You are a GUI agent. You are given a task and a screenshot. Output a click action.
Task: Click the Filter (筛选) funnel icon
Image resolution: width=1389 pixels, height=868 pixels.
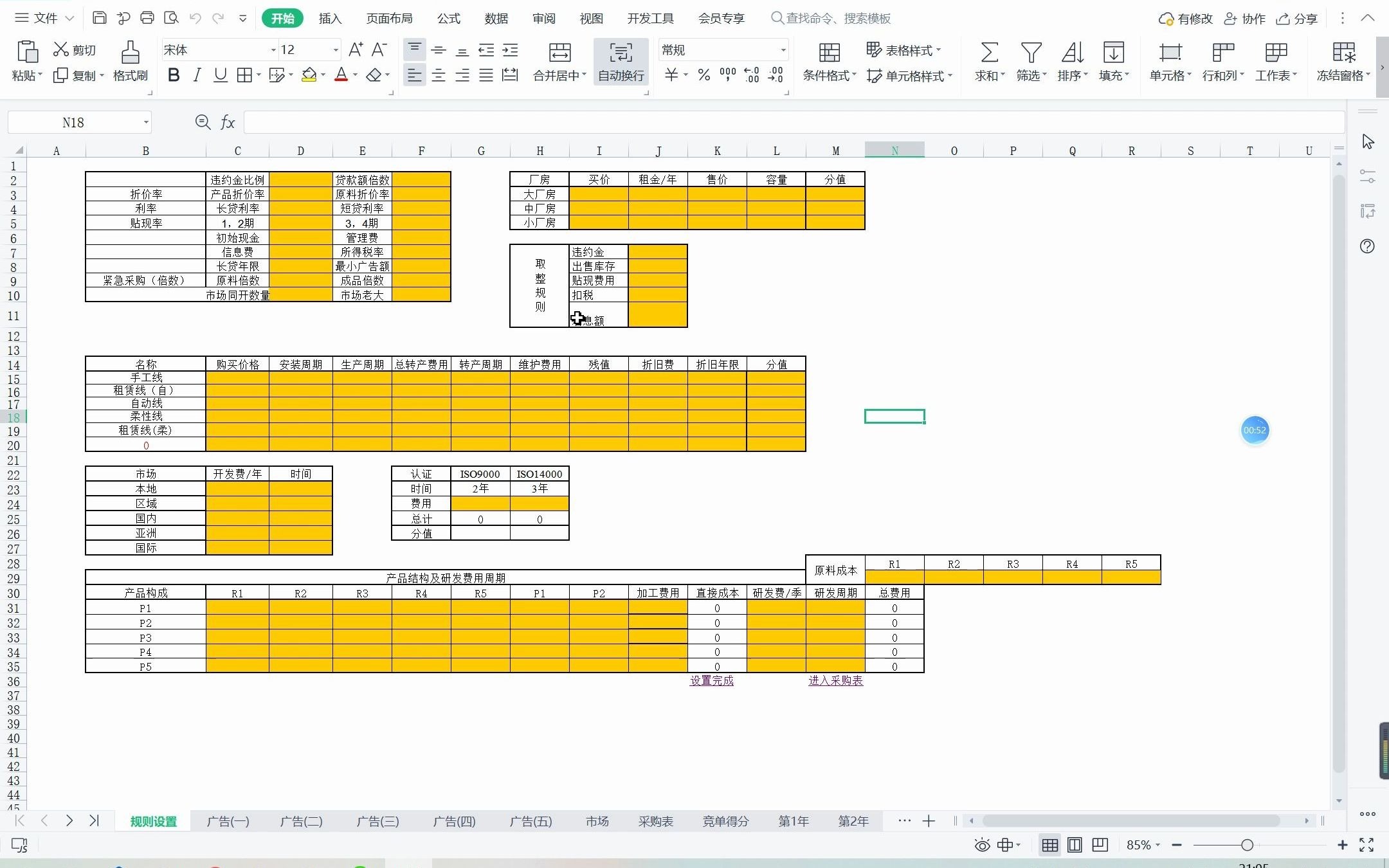pos(1031,53)
